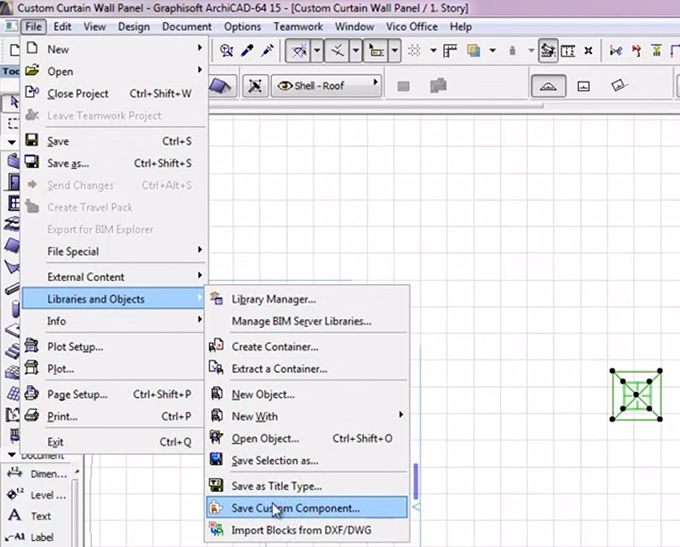680x547 pixels.
Task: Click the Print printer icon
Action: click(x=32, y=415)
